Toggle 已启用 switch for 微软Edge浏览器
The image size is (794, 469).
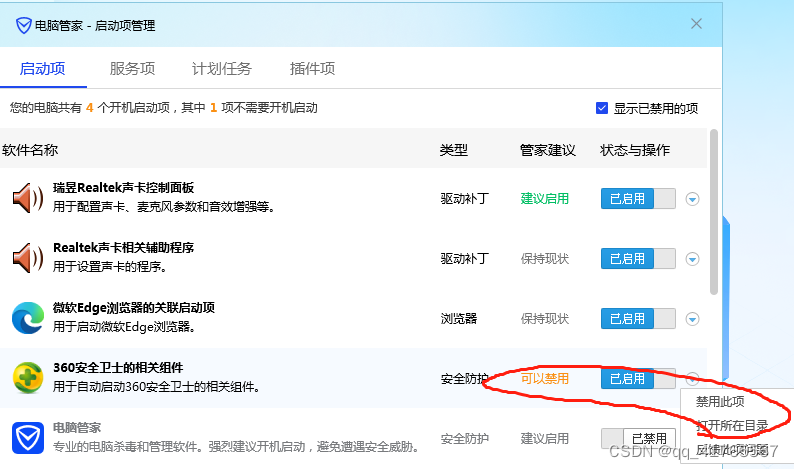(x=638, y=319)
